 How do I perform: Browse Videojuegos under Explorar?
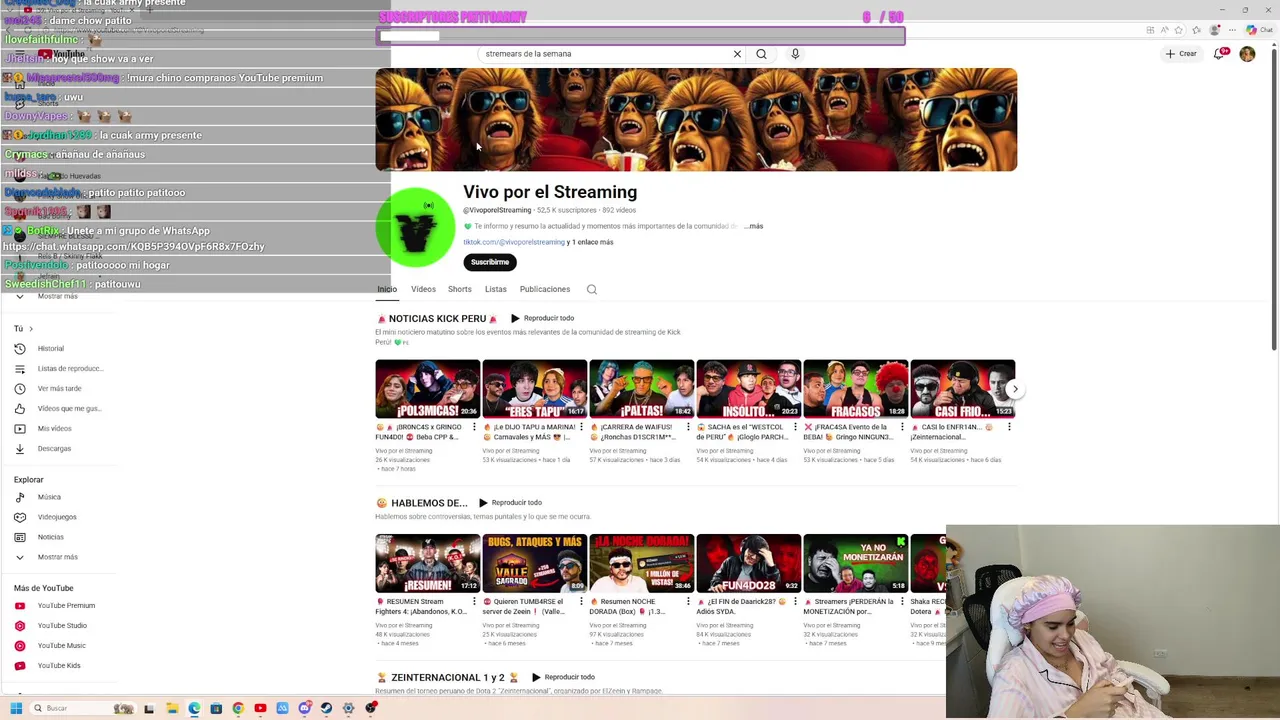pyautogui.click(x=57, y=517)
